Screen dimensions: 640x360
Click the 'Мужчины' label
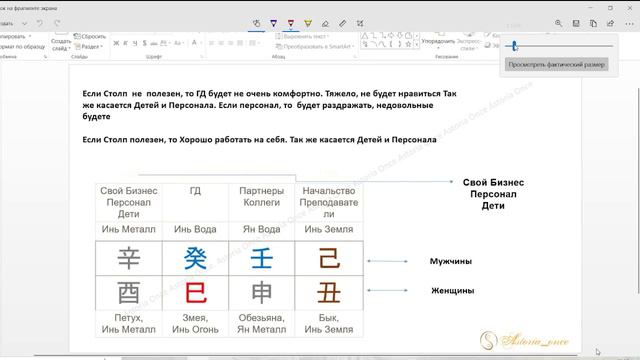coord(451,261)
